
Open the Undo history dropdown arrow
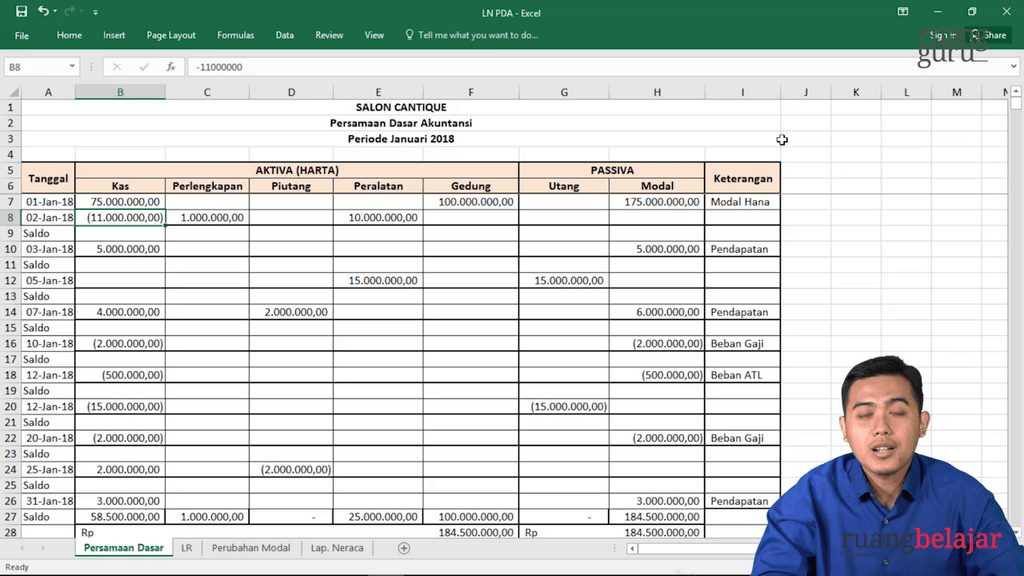(55, 12)
